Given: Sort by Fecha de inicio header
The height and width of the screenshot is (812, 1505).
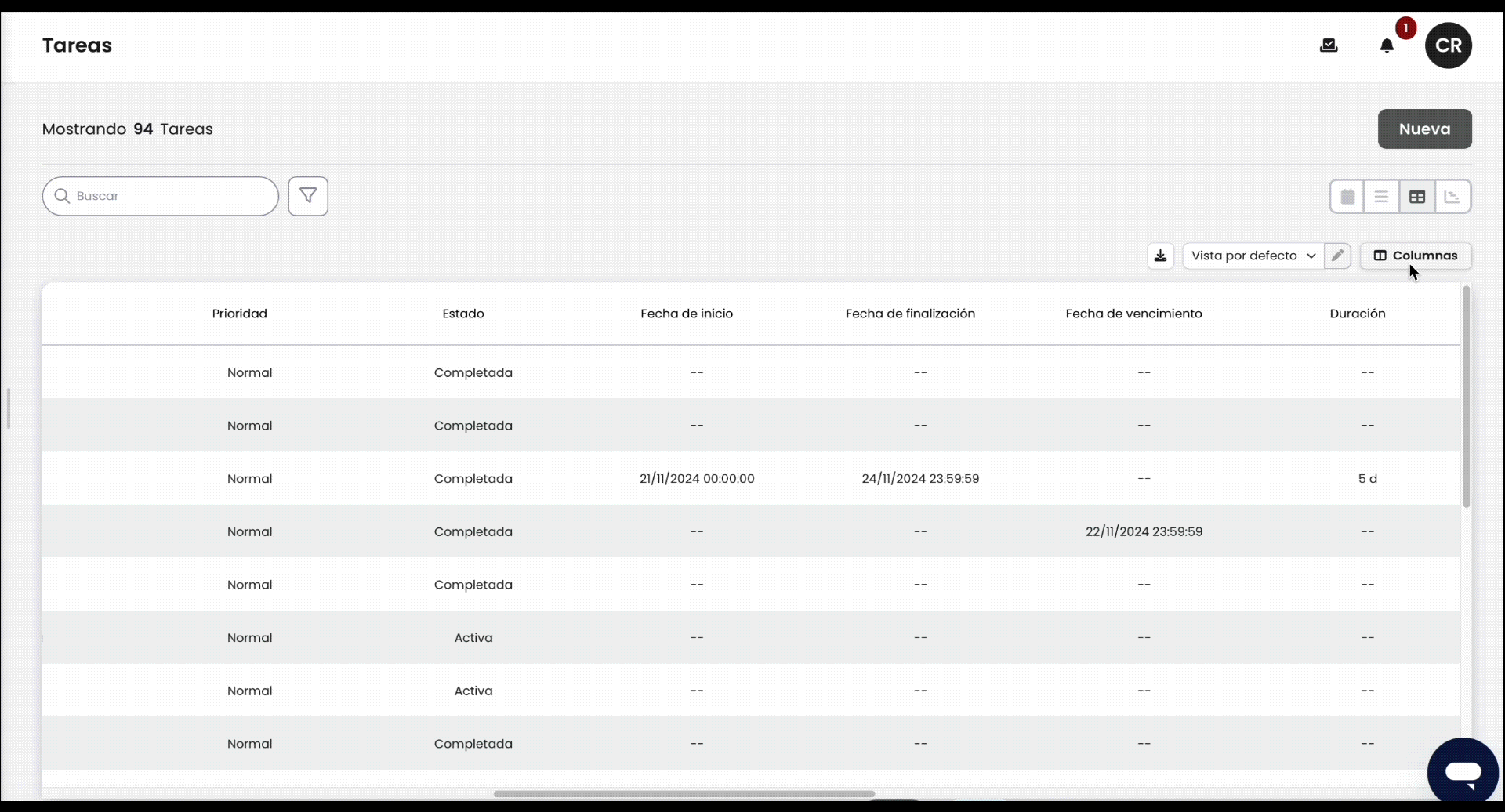Looking at the screenshot, I should pos(687,314).
